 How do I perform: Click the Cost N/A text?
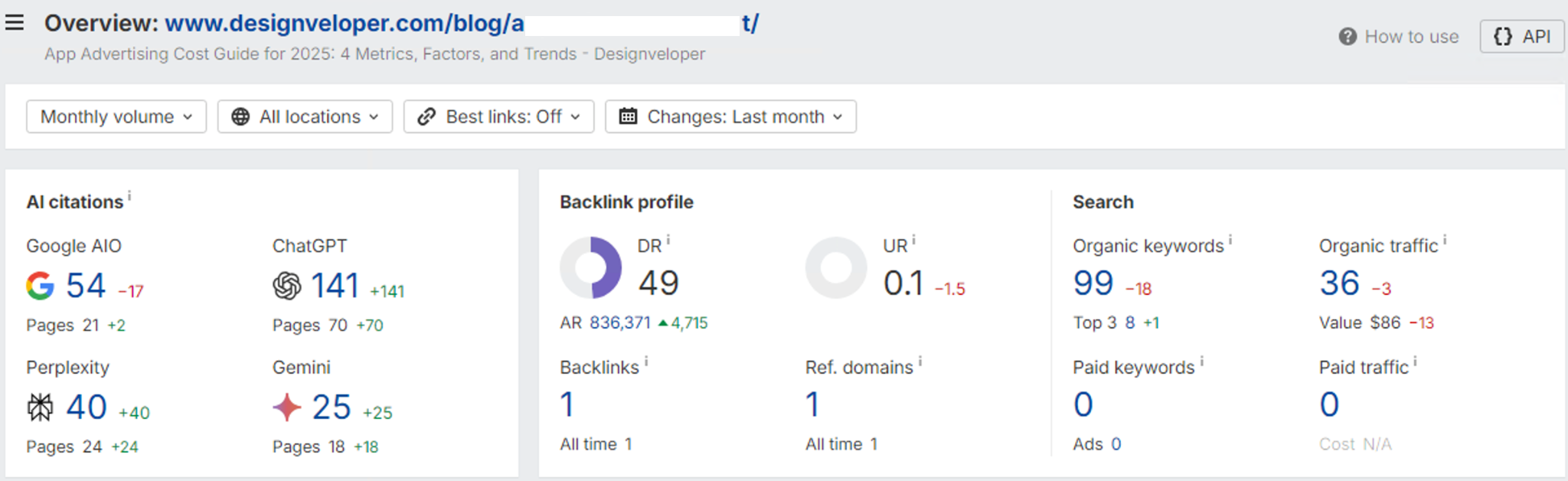(1355, 444)
